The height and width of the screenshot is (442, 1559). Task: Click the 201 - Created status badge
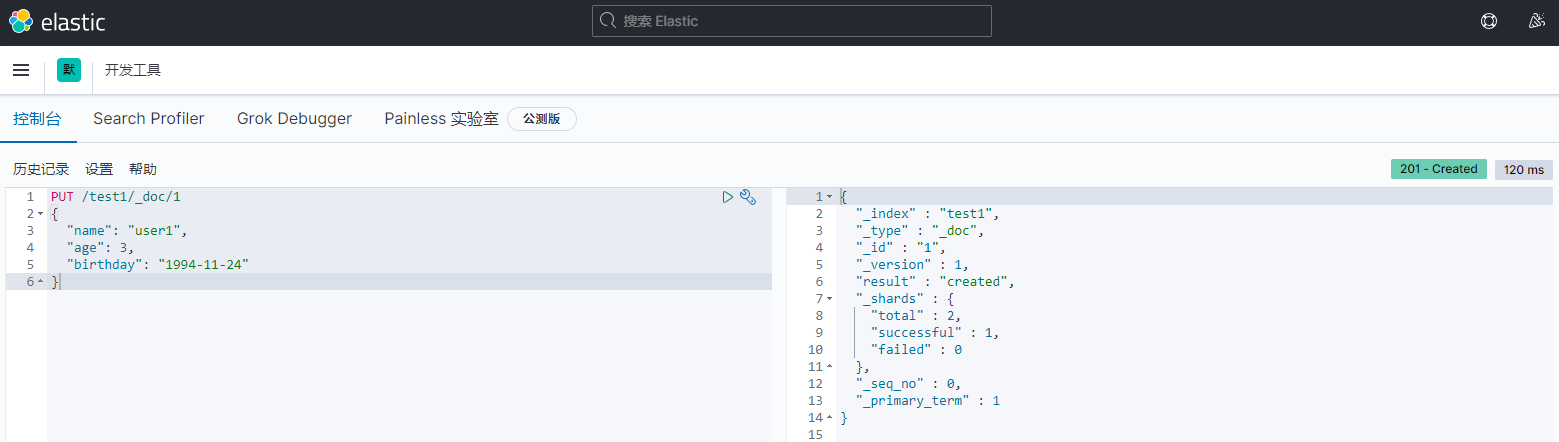coord(1439,169)
